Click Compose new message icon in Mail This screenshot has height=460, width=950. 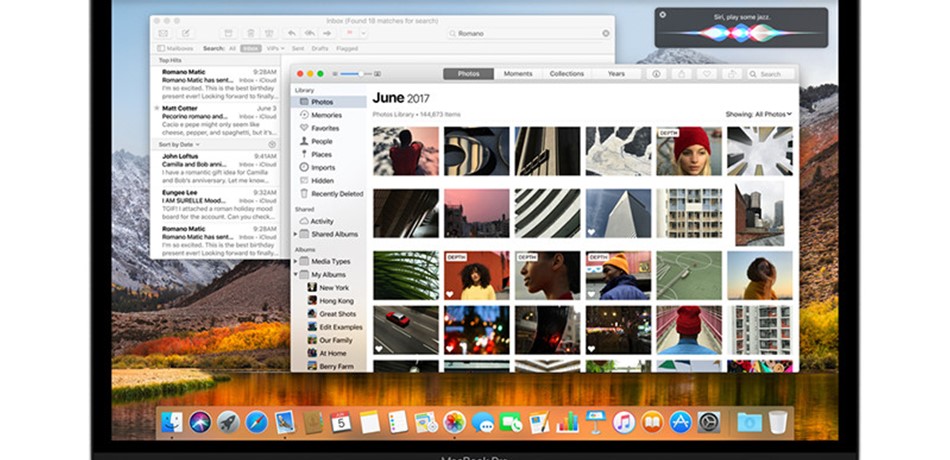pyautogui.click(x=186, y=33)
